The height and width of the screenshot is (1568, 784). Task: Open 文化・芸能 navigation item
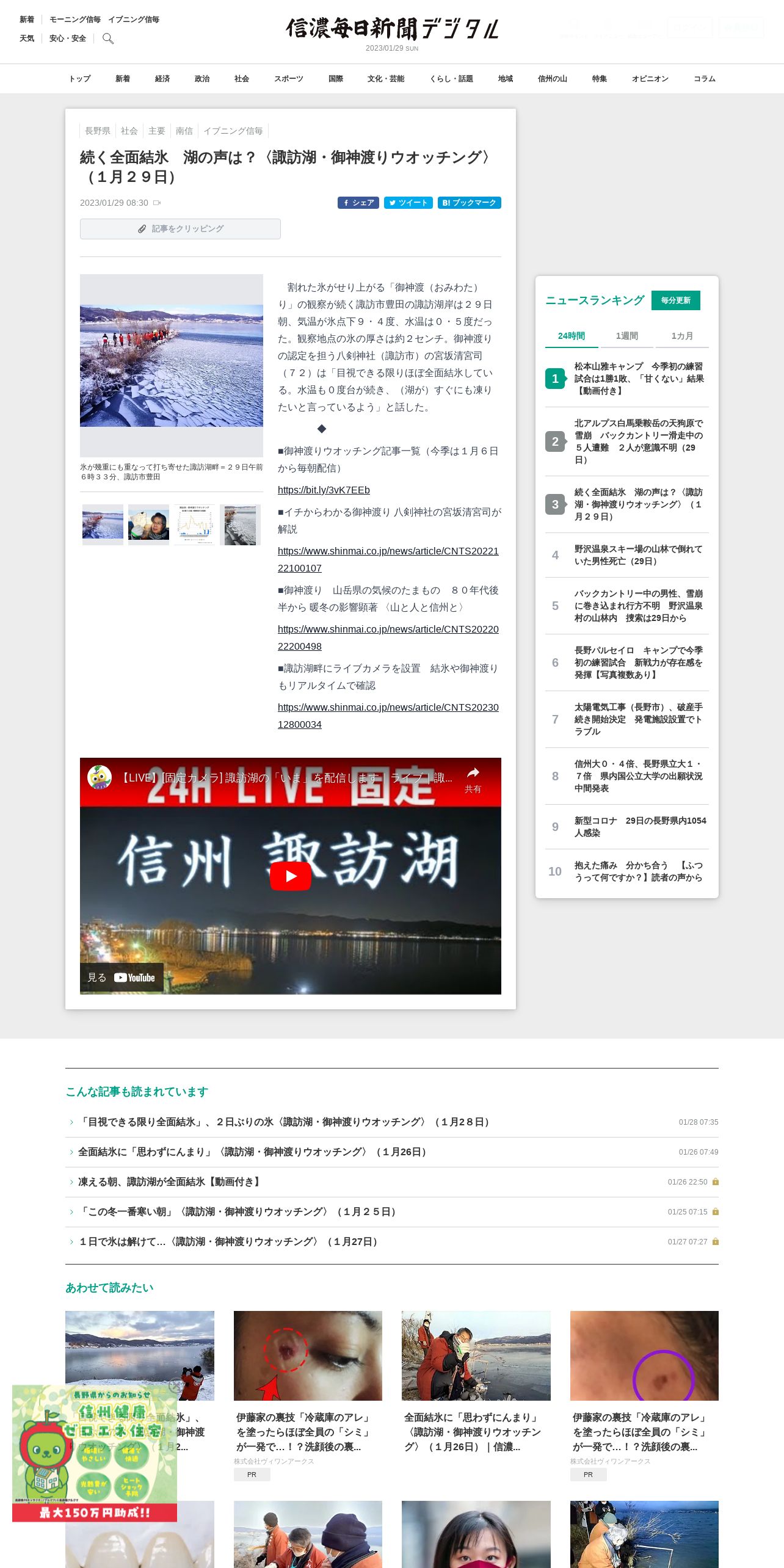point(386,79)
